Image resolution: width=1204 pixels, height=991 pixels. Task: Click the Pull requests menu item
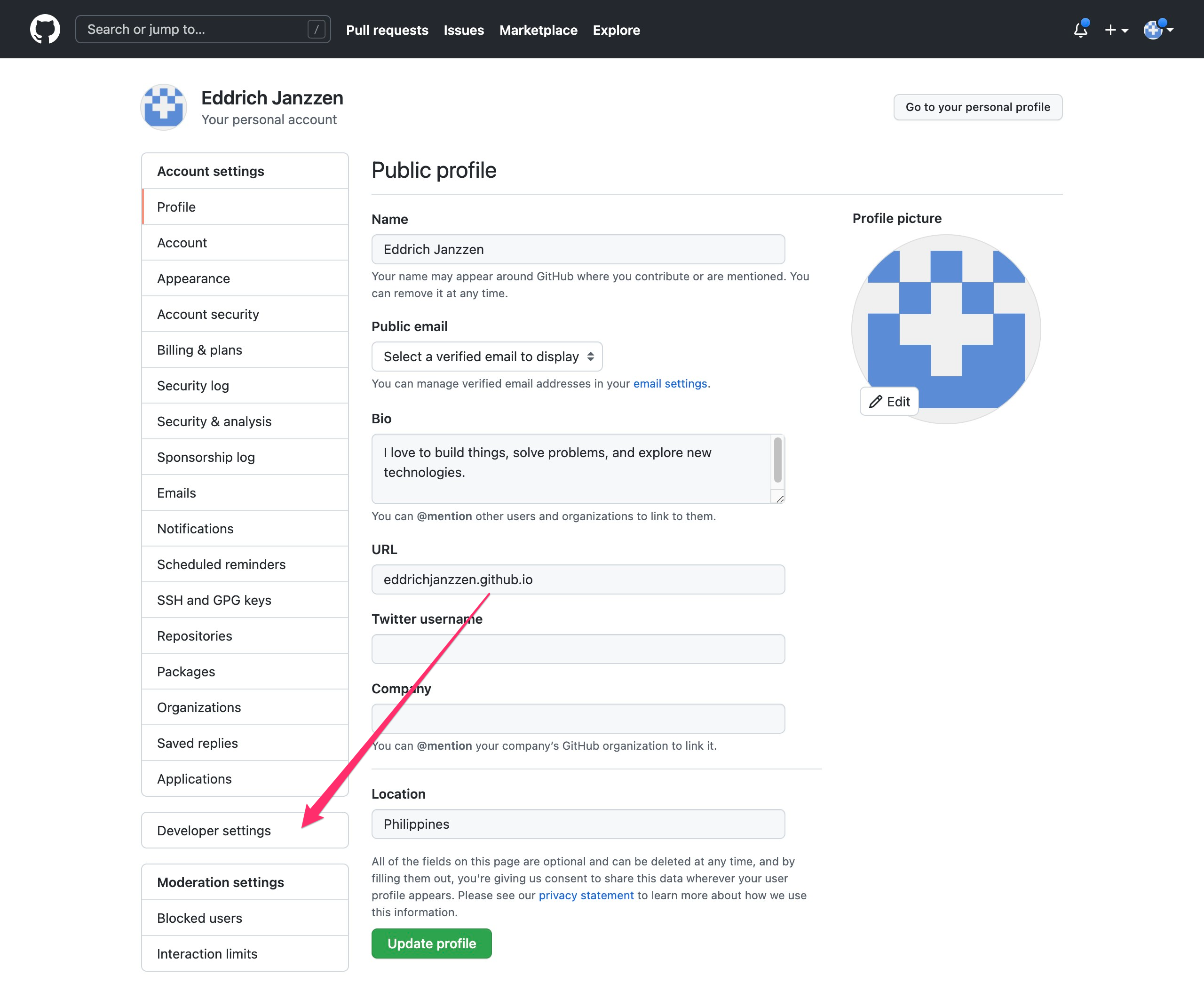(x=387, y=29)
